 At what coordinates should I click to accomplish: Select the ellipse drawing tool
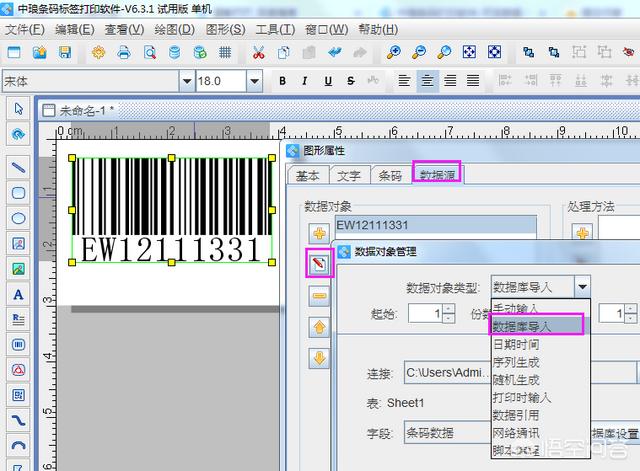click(18, 218)
